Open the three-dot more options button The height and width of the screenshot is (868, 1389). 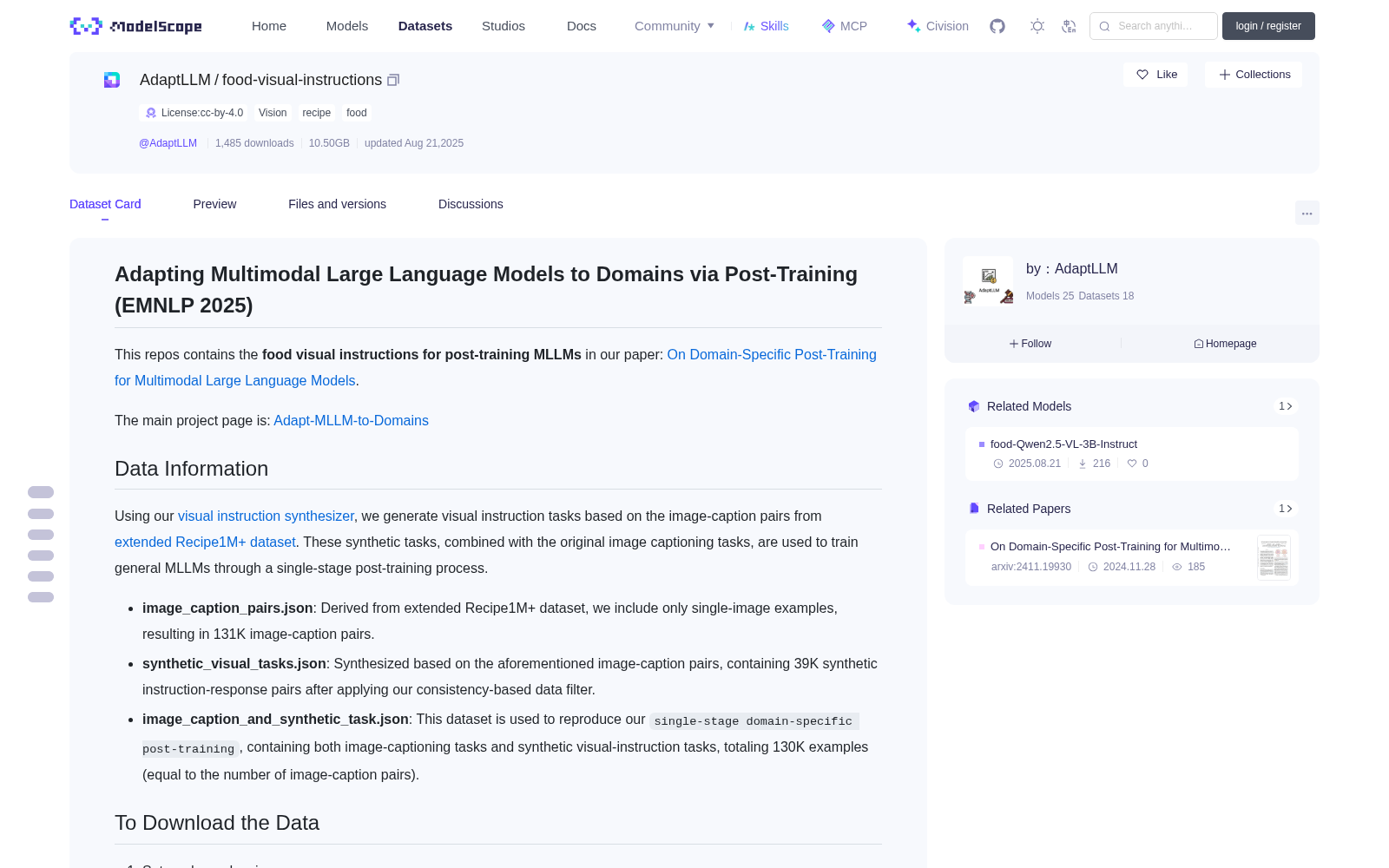[x=1307, y=213]
